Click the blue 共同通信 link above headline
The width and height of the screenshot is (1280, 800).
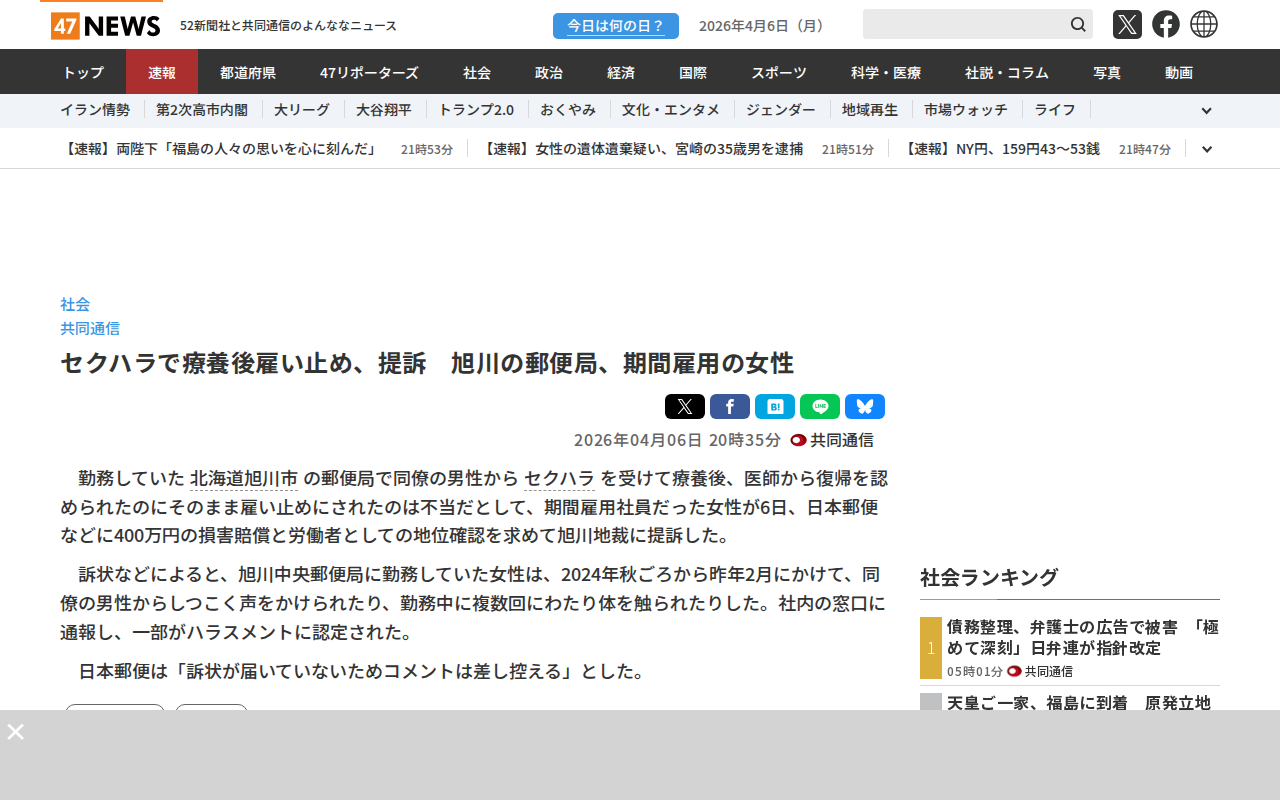[90, 328]
